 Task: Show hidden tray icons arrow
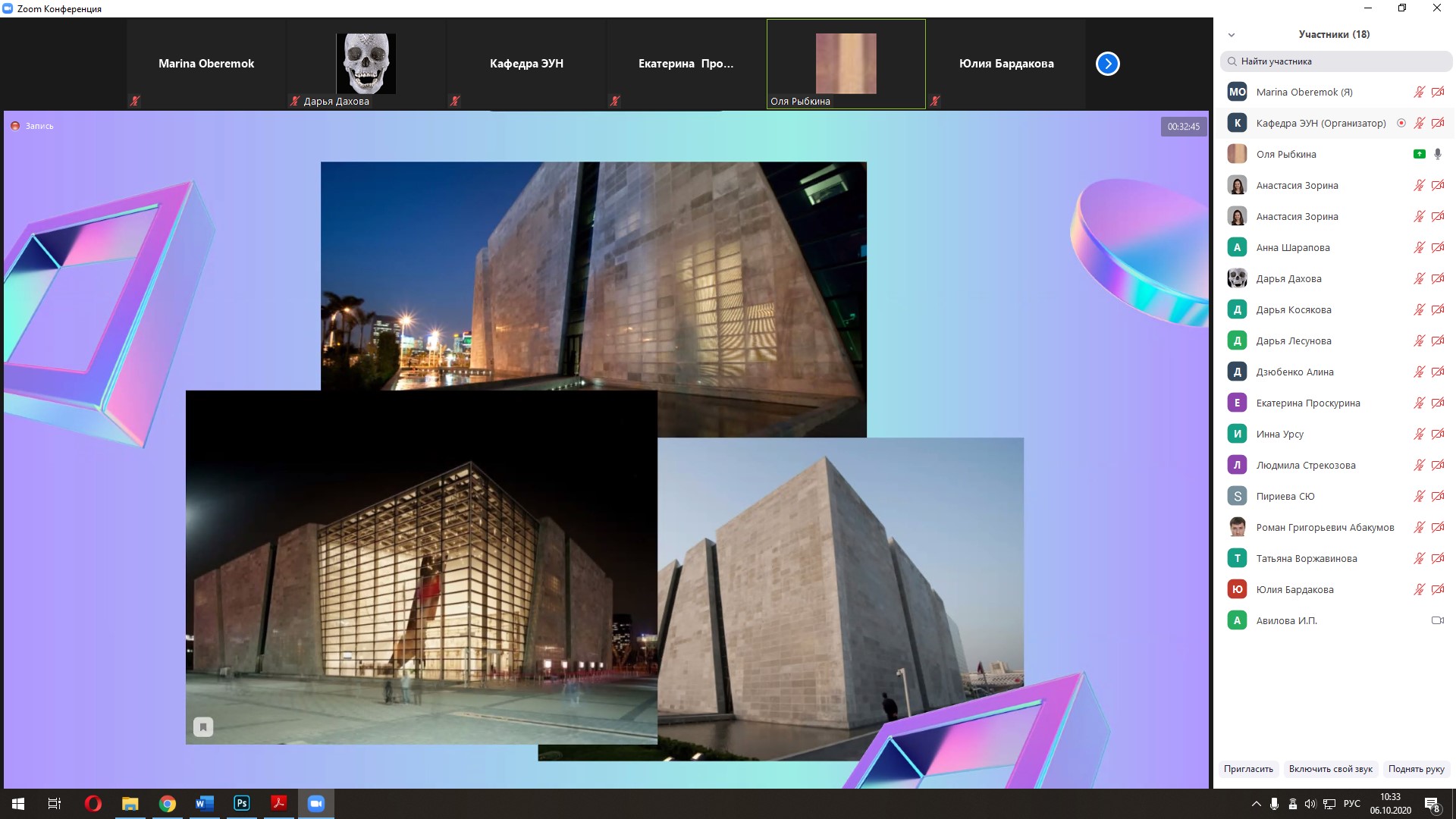point(1256,804)
